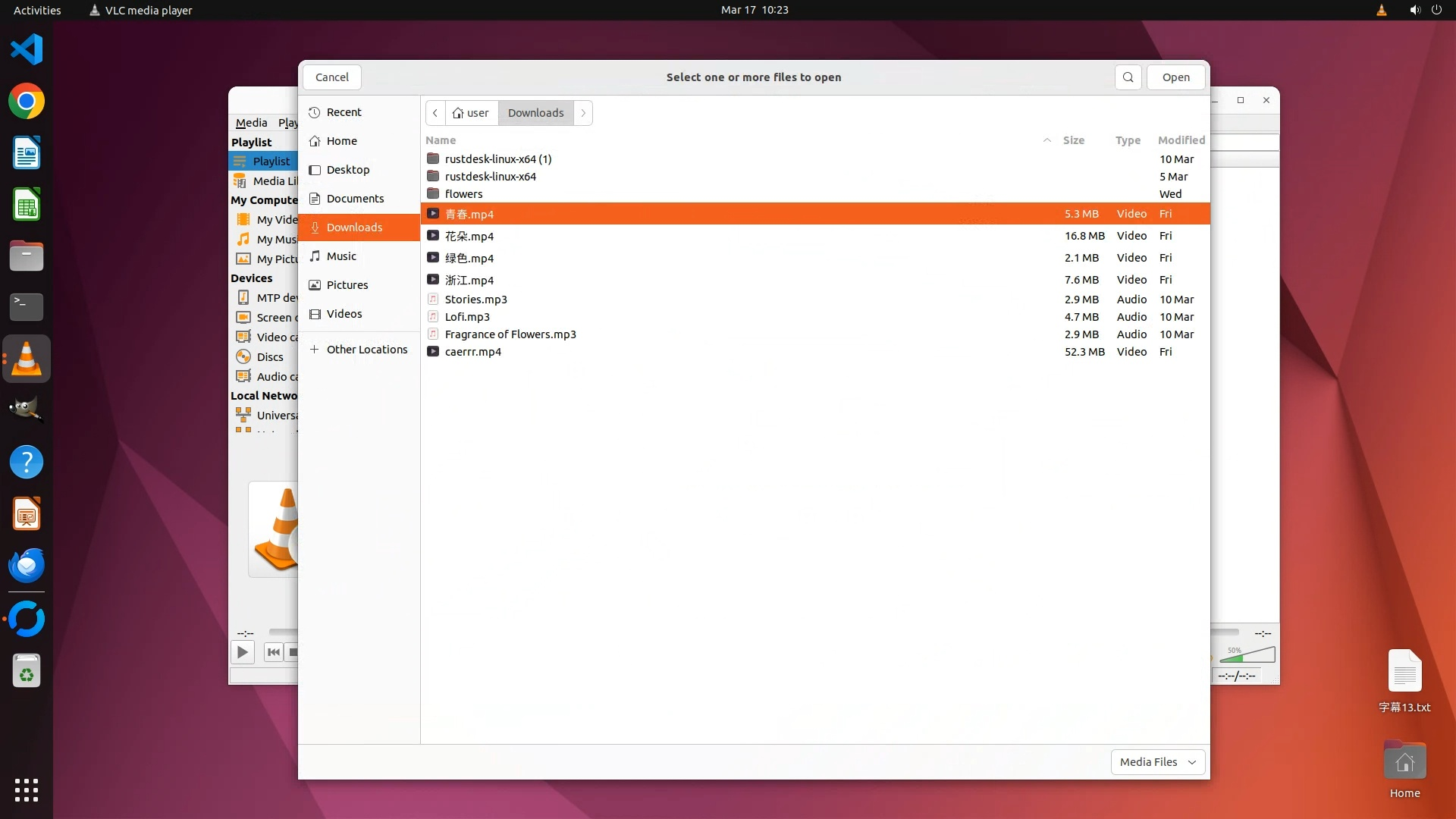
Task: Open the Media Files filter dropdown
Action: [1157, 762]
